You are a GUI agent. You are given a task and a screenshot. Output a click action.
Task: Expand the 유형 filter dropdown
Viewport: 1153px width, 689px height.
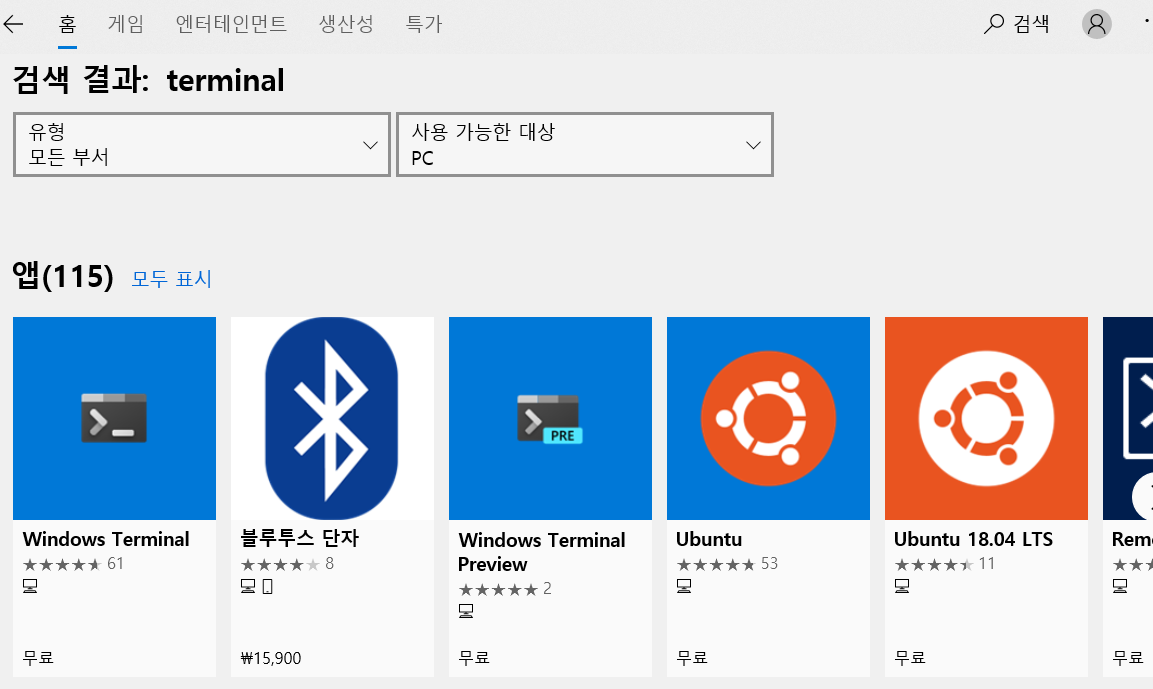click(x=201, y=144)
